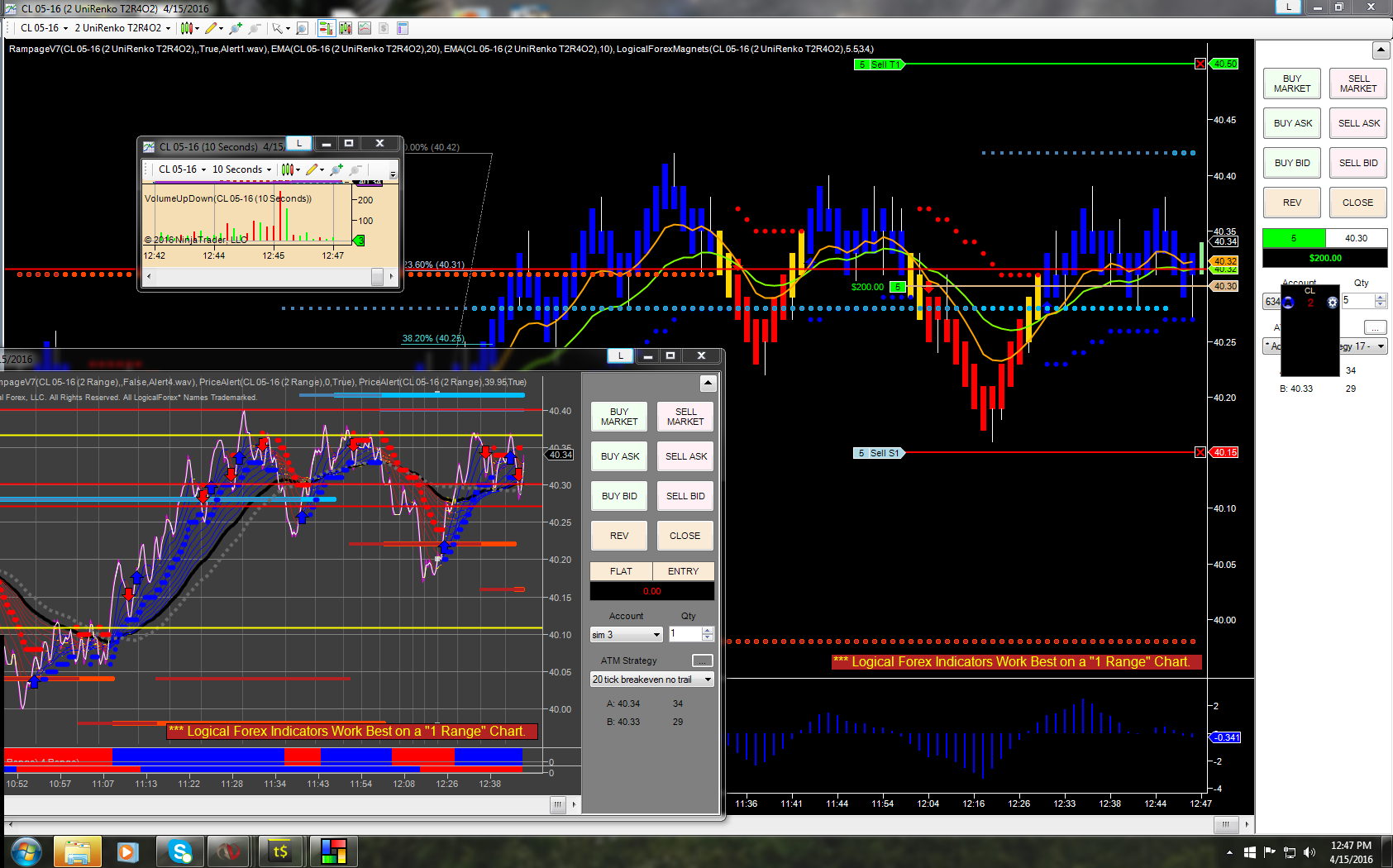This screenshot has height=868, width=1393.
Task: Click the horizontal scrollbar thumb in 10 Seconds window
Action: [377, 277]
